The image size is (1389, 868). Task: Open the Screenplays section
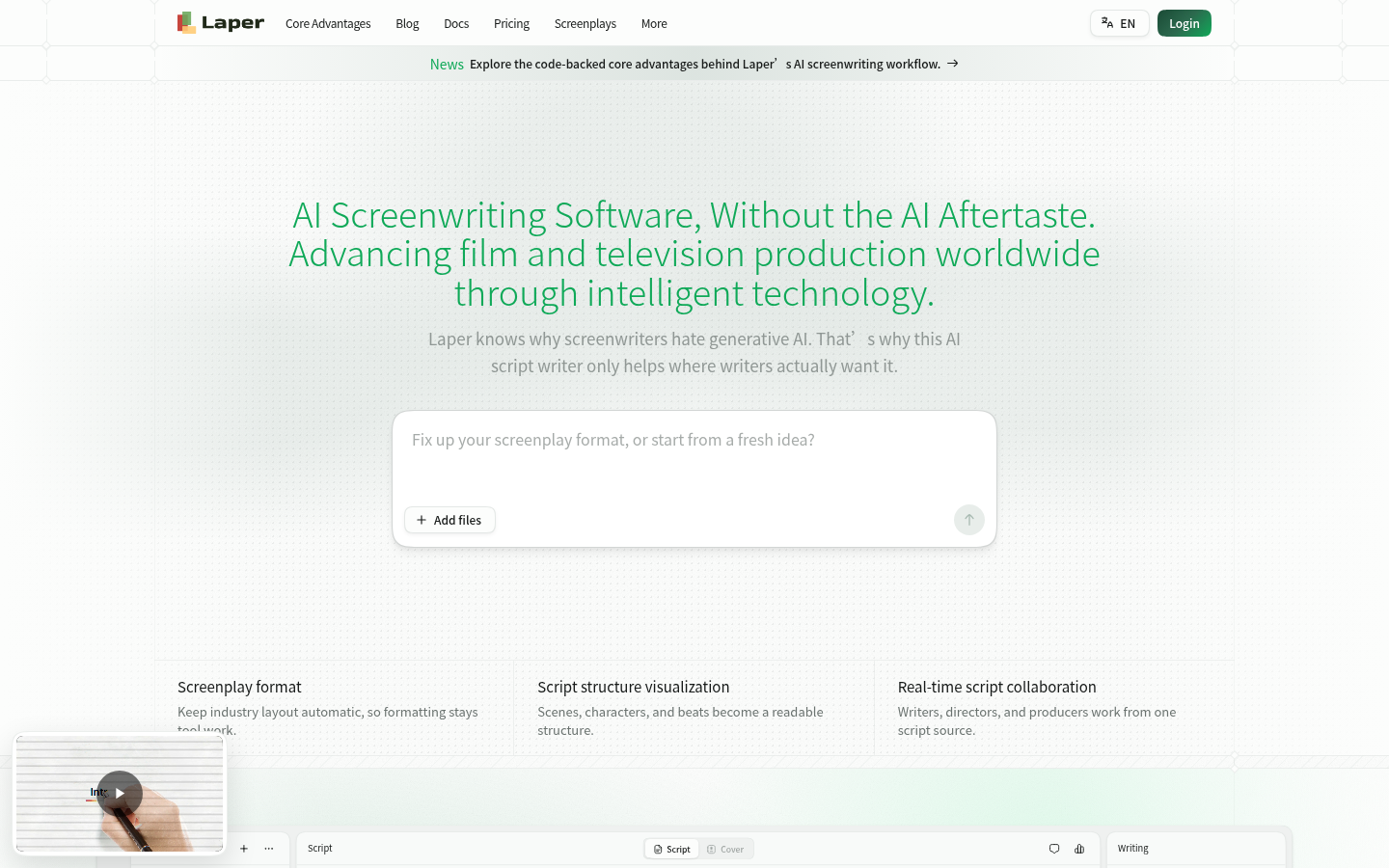pos(586,24)
